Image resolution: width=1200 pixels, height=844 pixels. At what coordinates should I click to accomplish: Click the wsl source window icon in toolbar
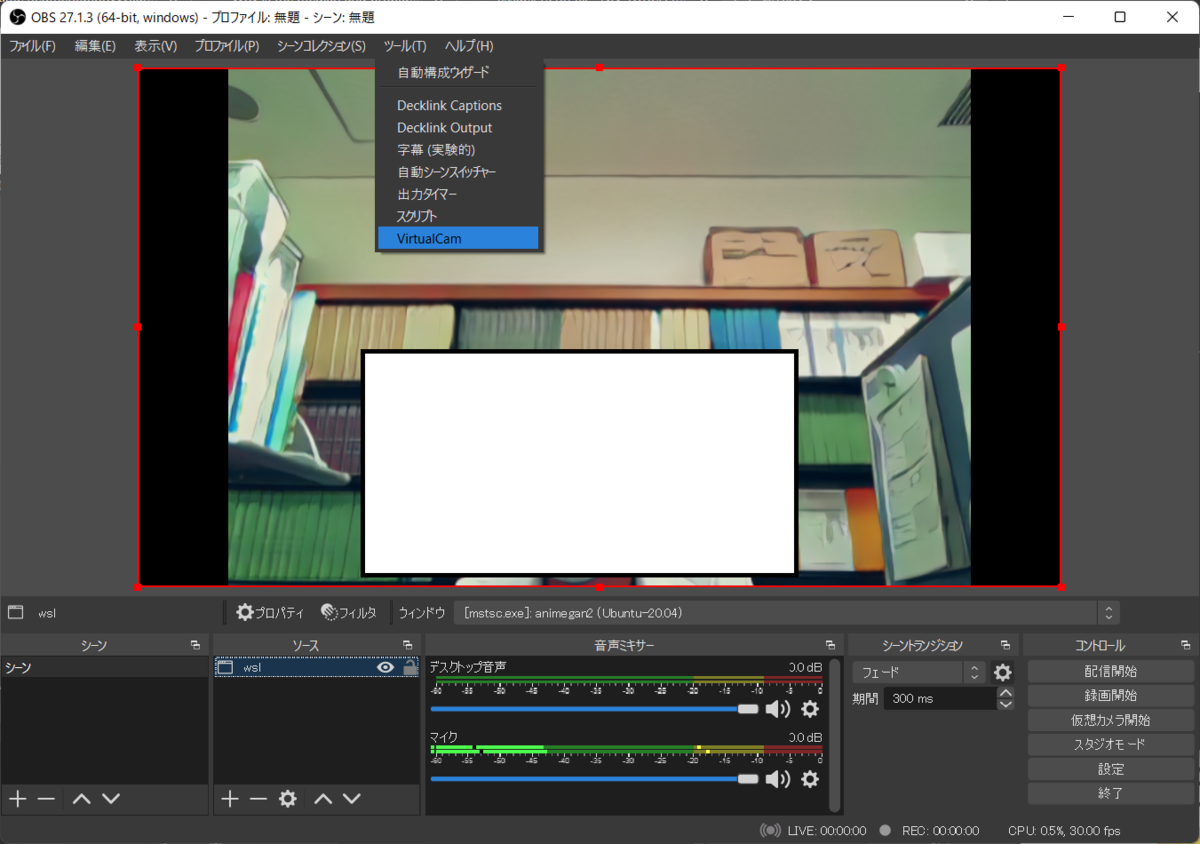click(x=15, y=612)
